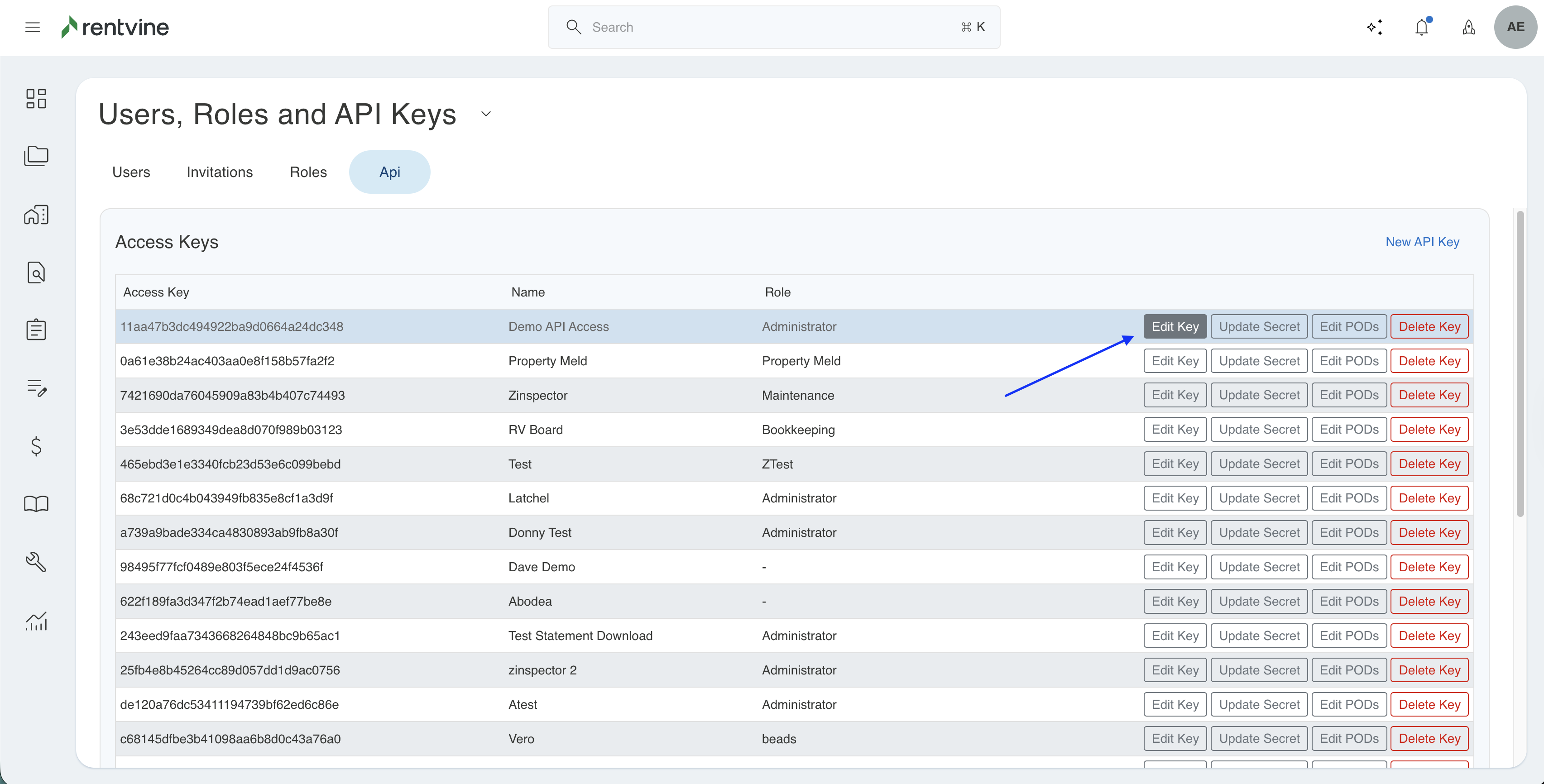Click the dollar sign accounting icon
Screen dimensions: 1544x784
point(36,446)
